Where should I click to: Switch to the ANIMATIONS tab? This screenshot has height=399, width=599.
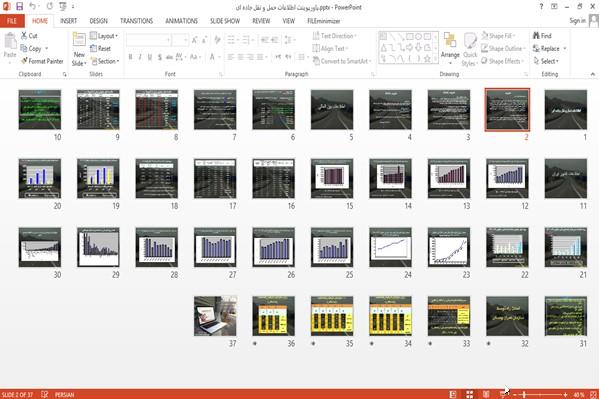tap(181, 21)
